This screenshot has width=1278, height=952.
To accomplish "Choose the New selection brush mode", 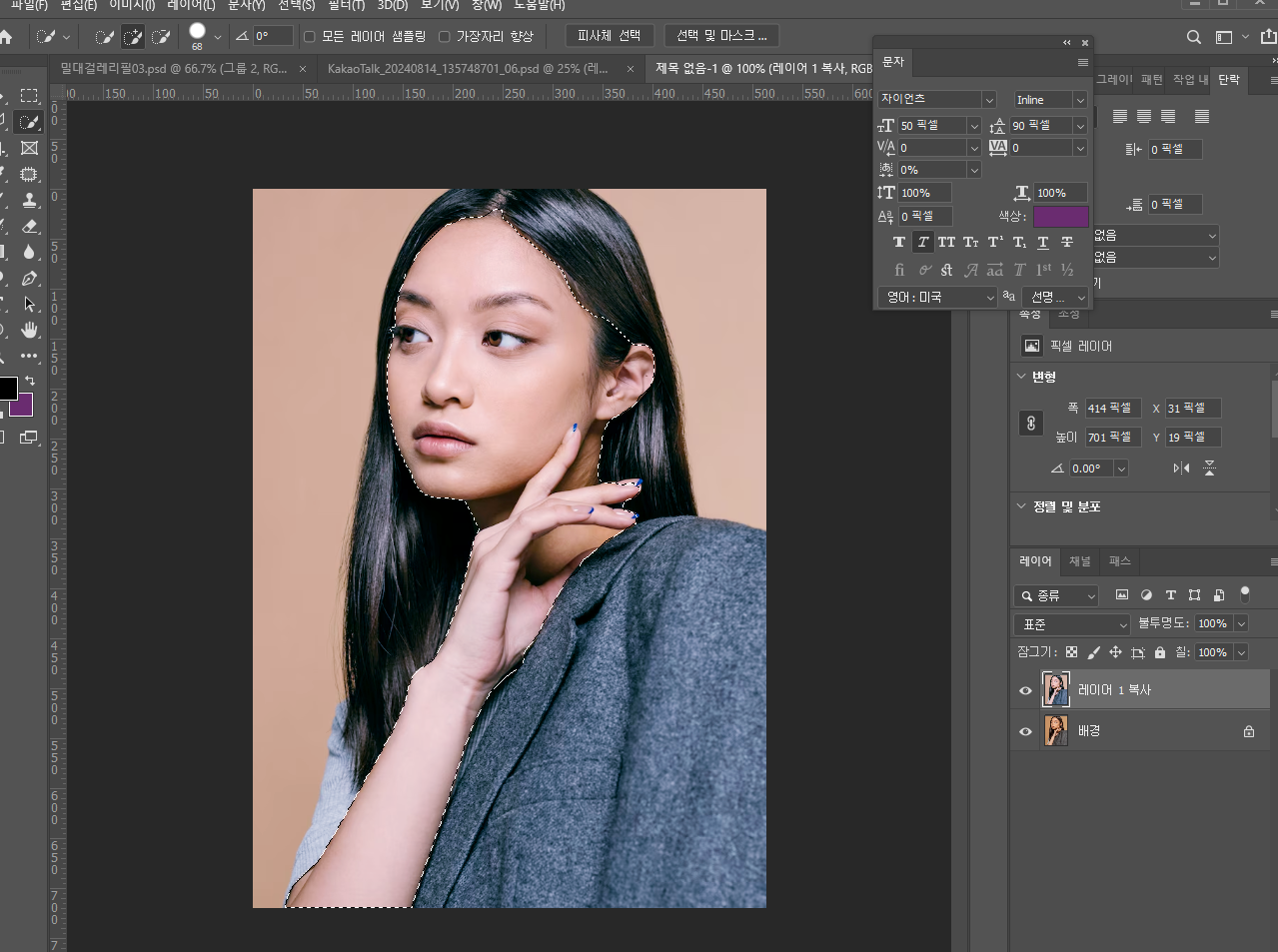I will [x=104, y=37].
